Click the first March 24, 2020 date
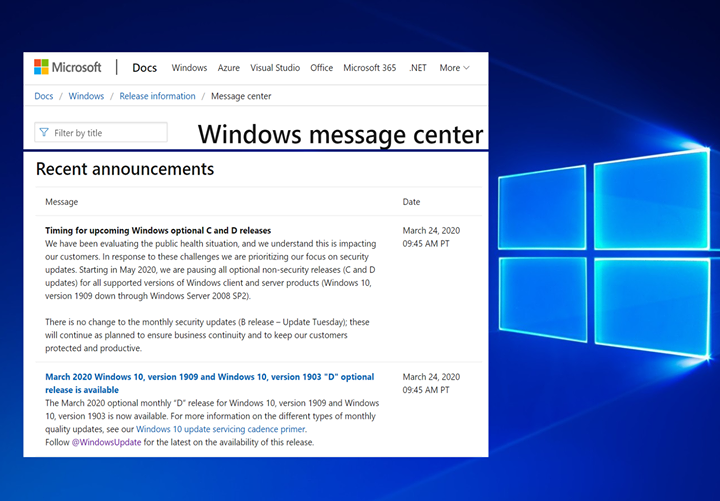This screenshot has width=720, height=501. pos(431,231)
